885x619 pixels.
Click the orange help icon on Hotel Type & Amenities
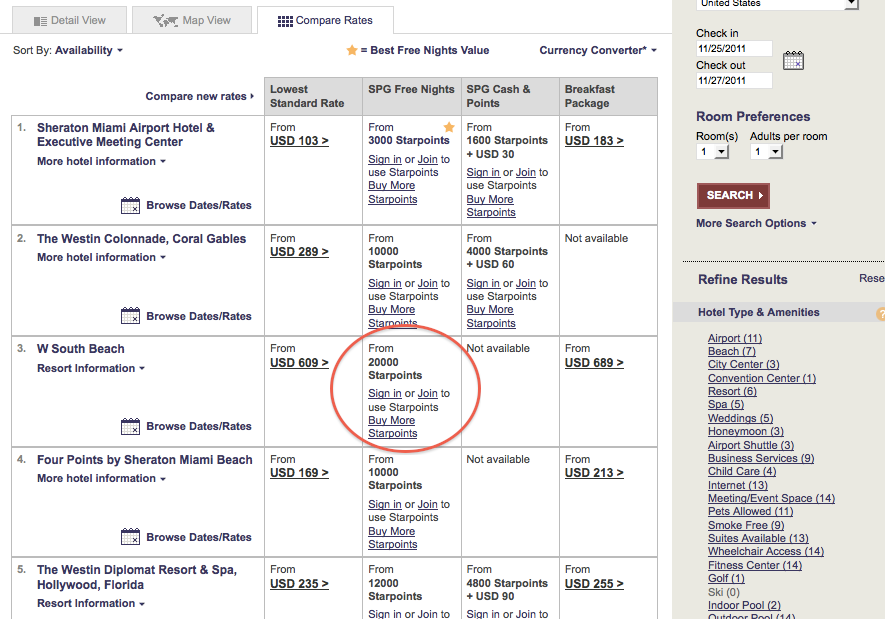pyautogui.click(x=880, y=314)
